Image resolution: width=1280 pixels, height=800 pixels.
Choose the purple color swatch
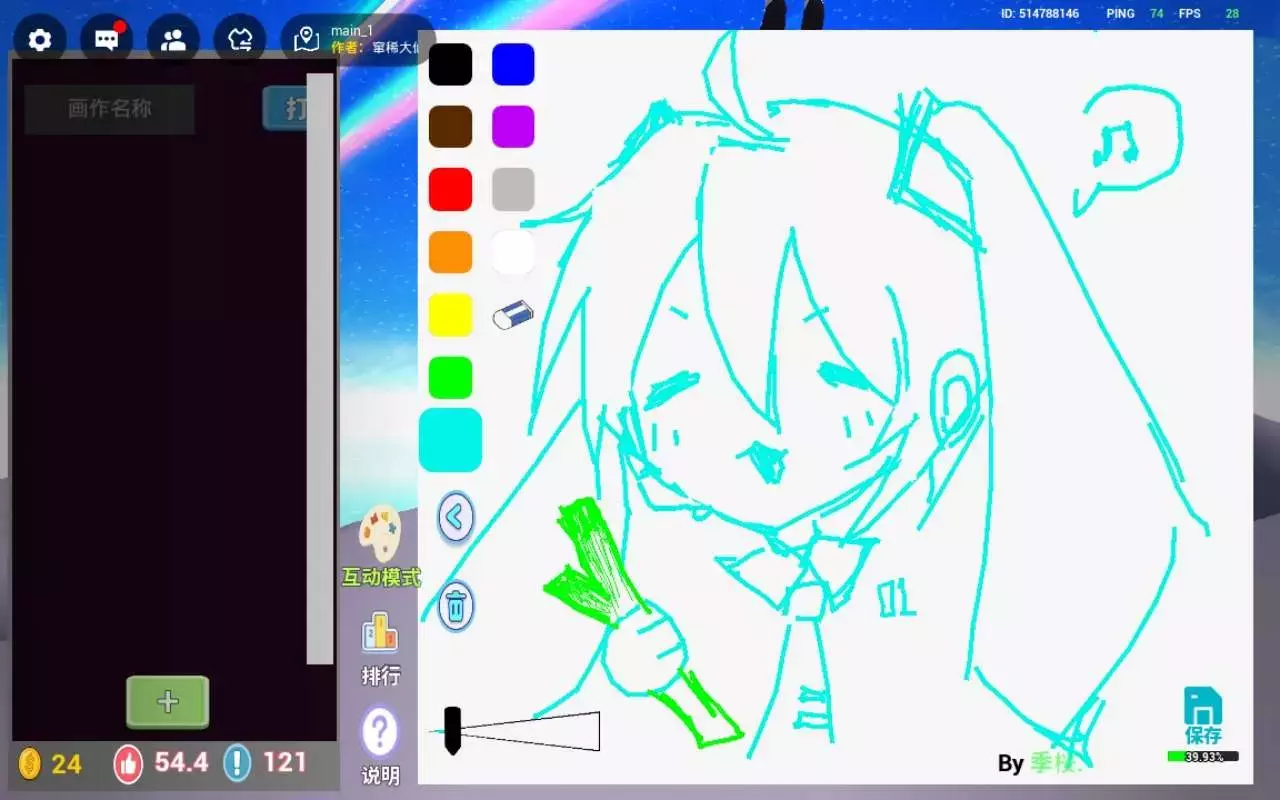click(513, 127)
